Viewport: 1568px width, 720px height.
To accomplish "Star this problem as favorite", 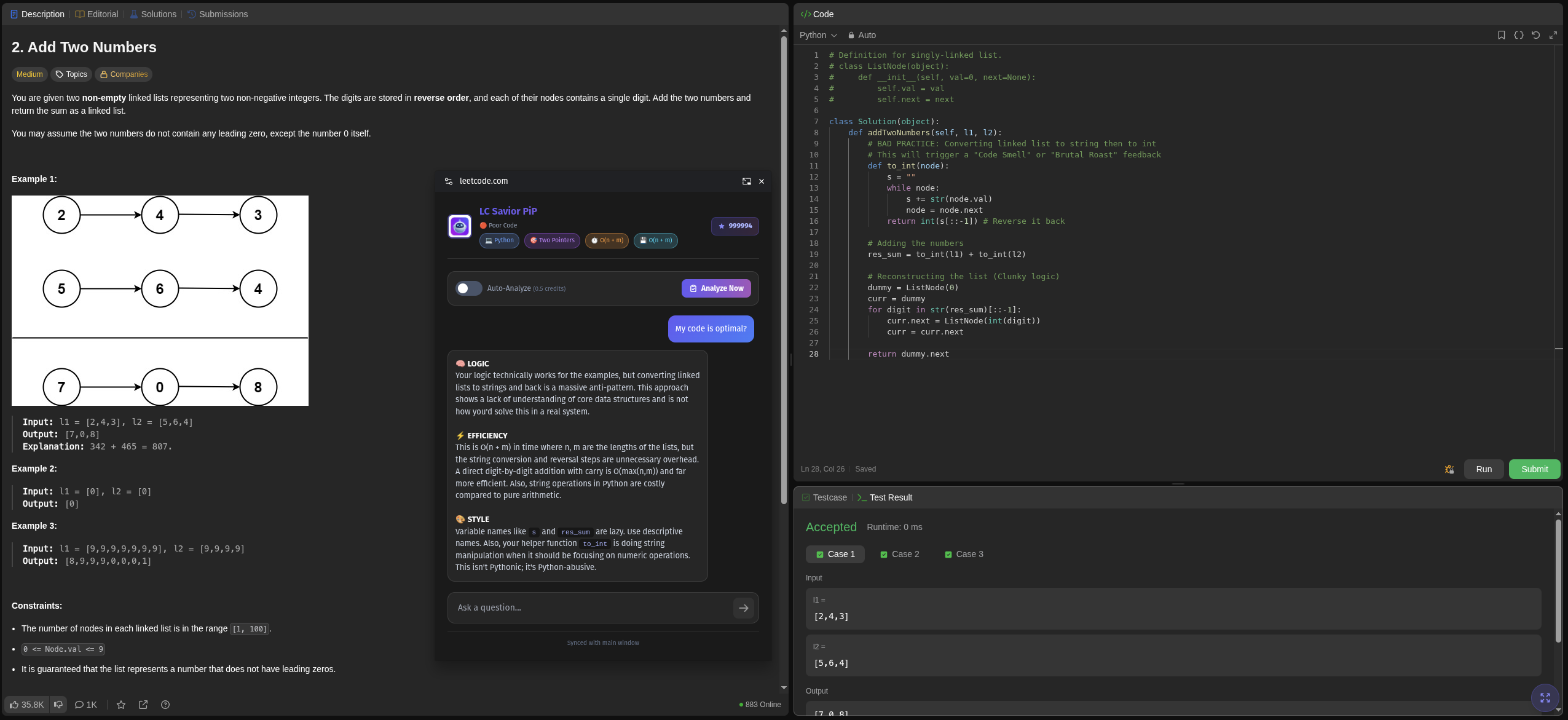I will tap(121, 705).
